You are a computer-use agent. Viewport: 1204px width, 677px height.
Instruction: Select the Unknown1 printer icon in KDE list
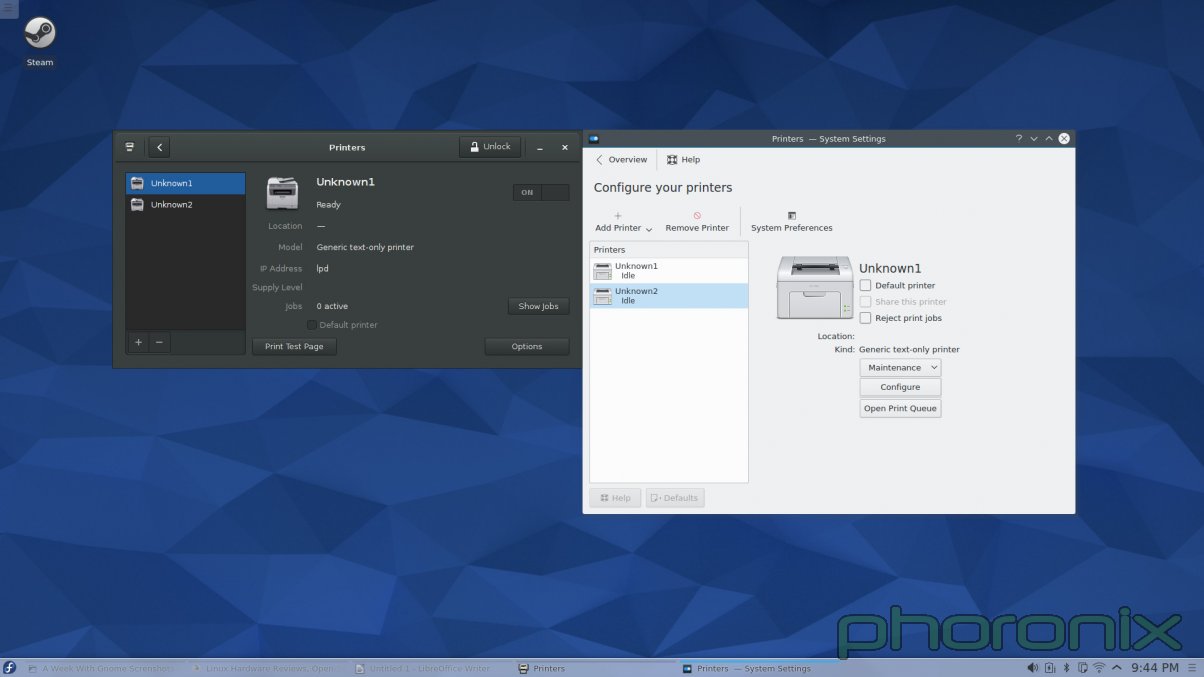pyautogui.click(x=603, y=270)
